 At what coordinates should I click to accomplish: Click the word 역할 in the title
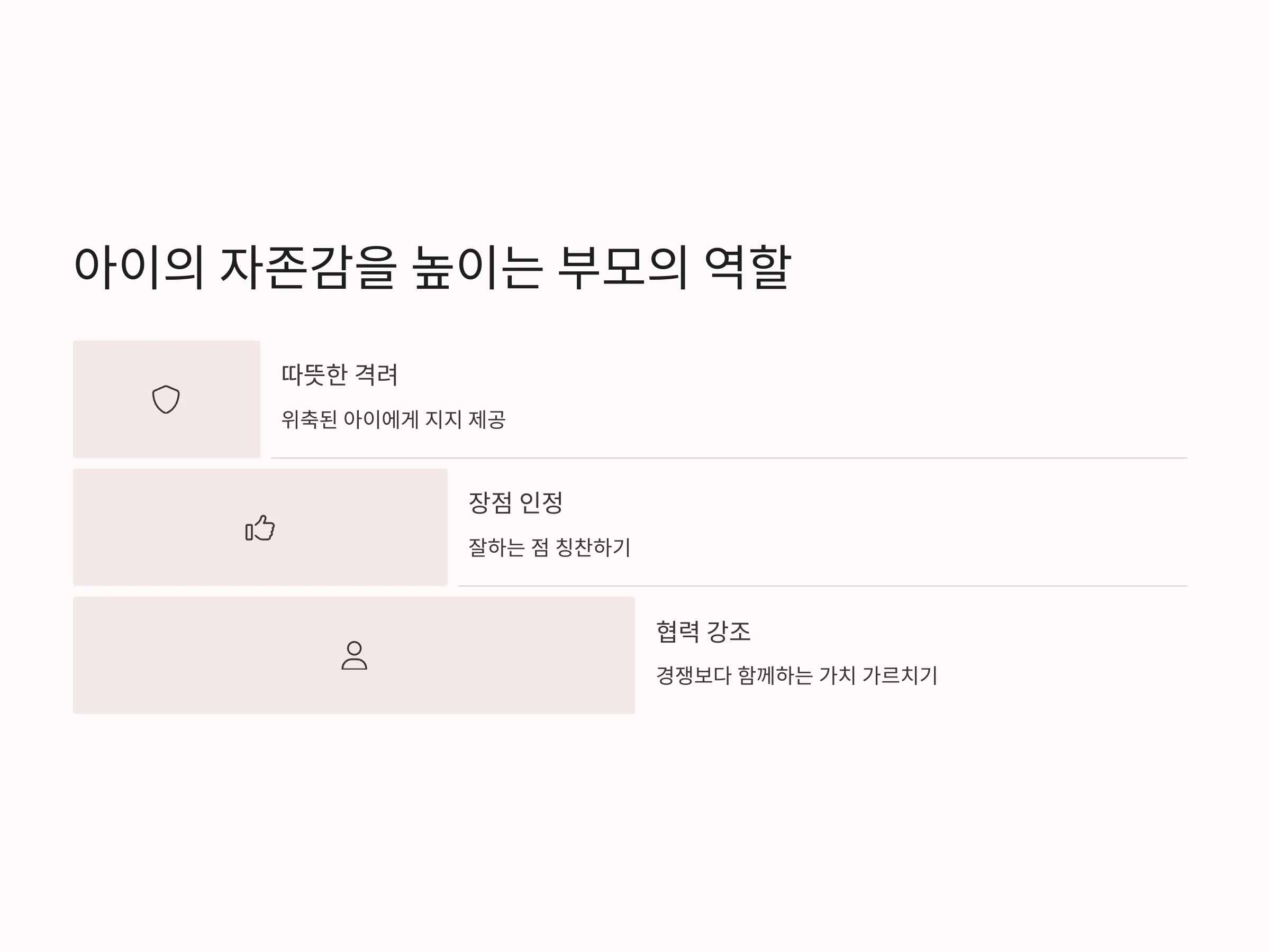[x=748, y=268]
